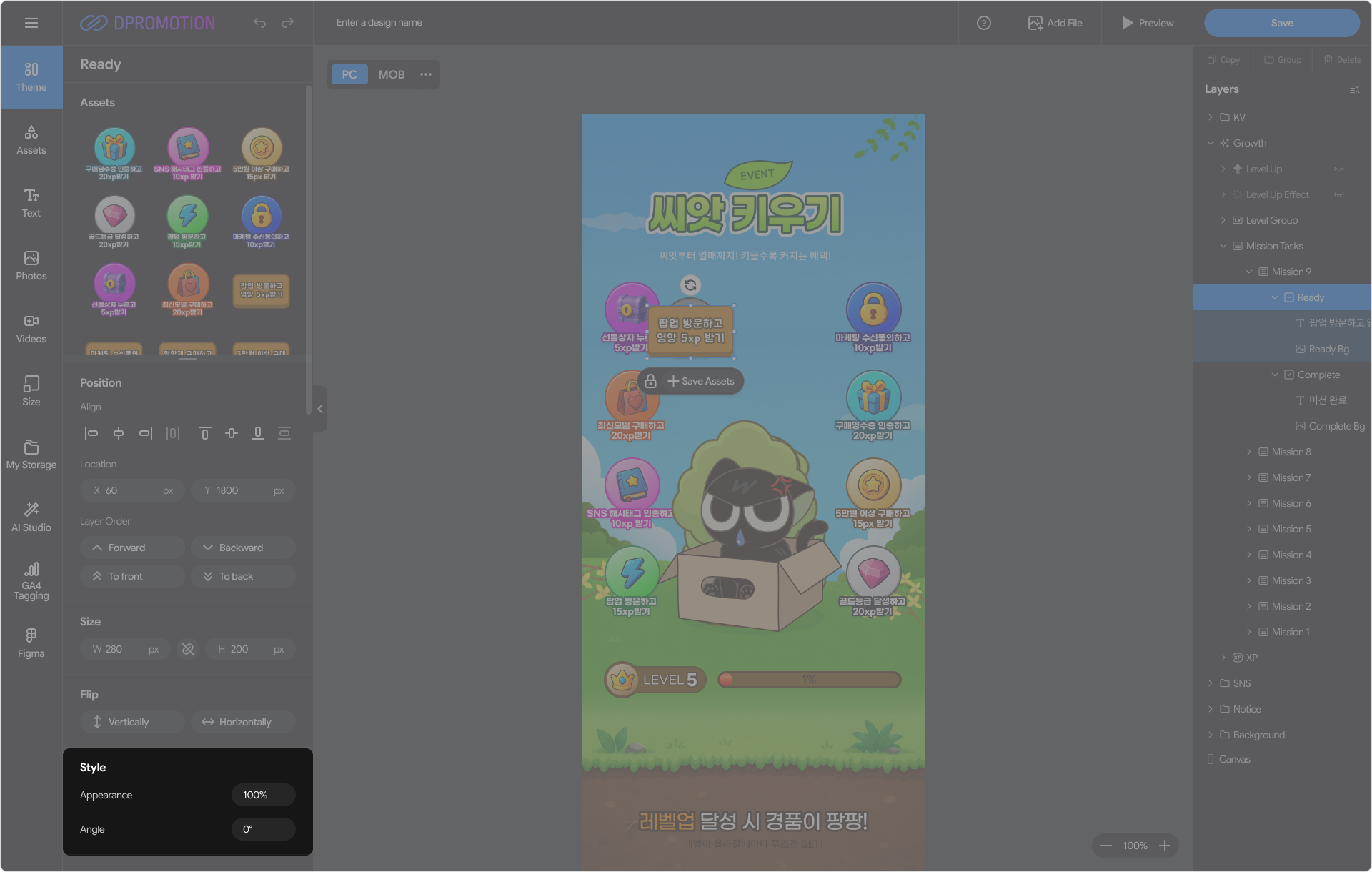Launch AI Studio from the sidebar
1372x872 pixels.
pos(31,517)
